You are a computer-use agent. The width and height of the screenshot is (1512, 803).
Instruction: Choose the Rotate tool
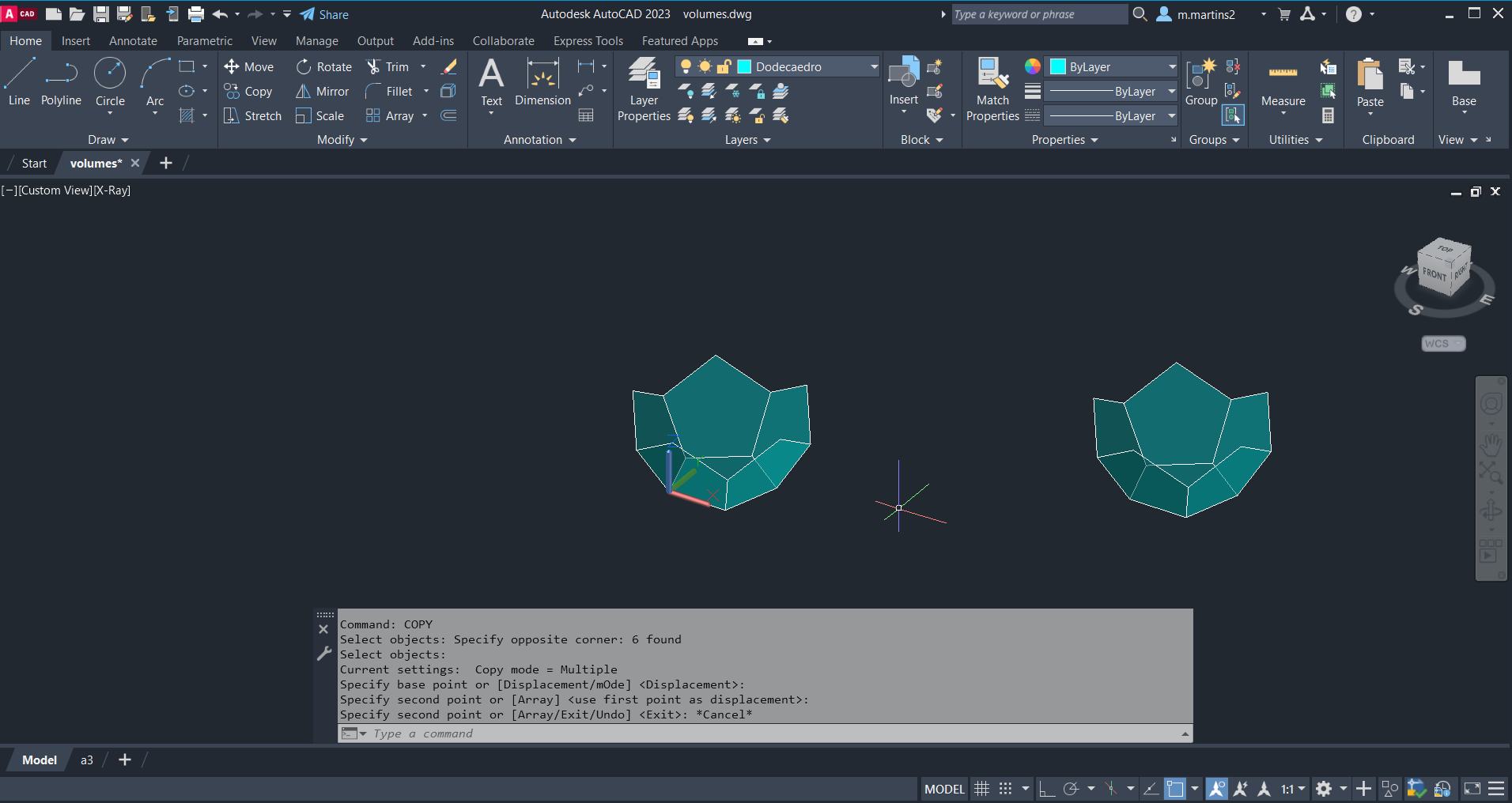(x=304, y=67)
